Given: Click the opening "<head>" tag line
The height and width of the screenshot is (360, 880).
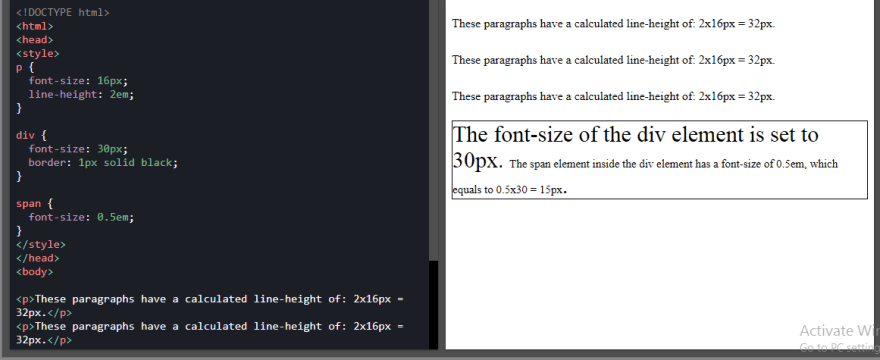Looking at the screenshot, I should pos(35,40).
